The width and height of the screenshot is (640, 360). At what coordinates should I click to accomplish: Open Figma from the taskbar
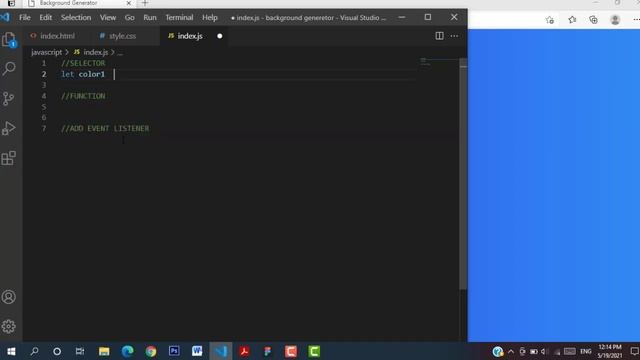point(267,351)
